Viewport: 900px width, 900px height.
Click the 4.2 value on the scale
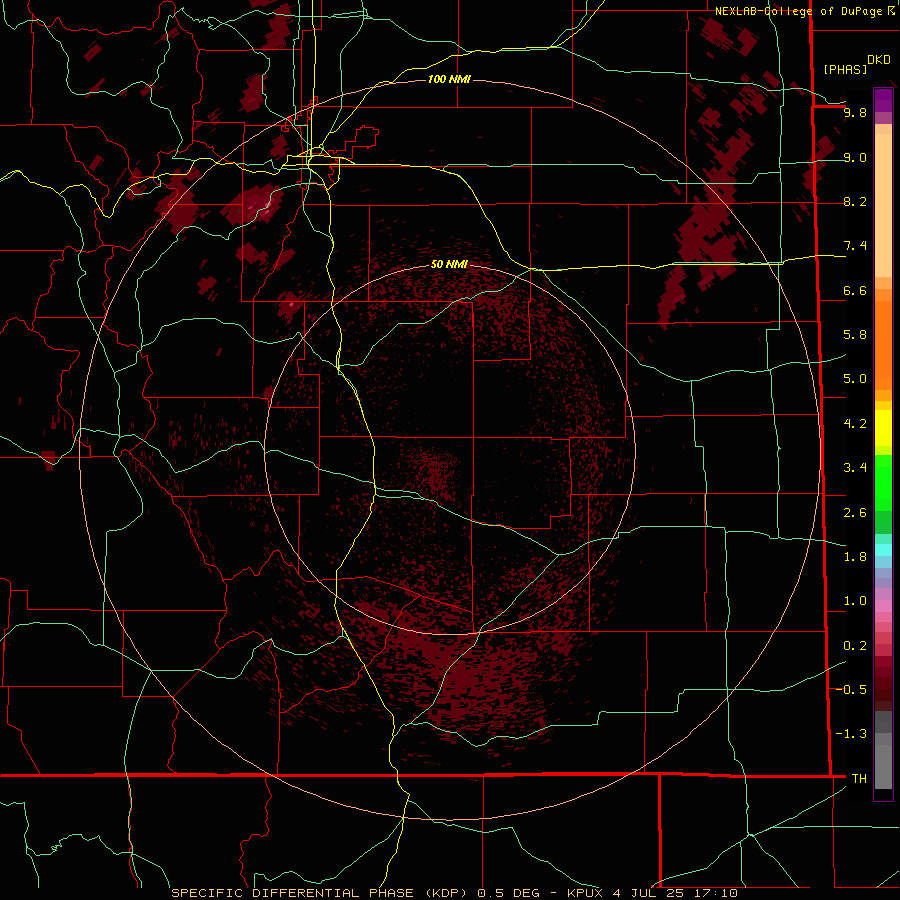[x=855, y=424]
